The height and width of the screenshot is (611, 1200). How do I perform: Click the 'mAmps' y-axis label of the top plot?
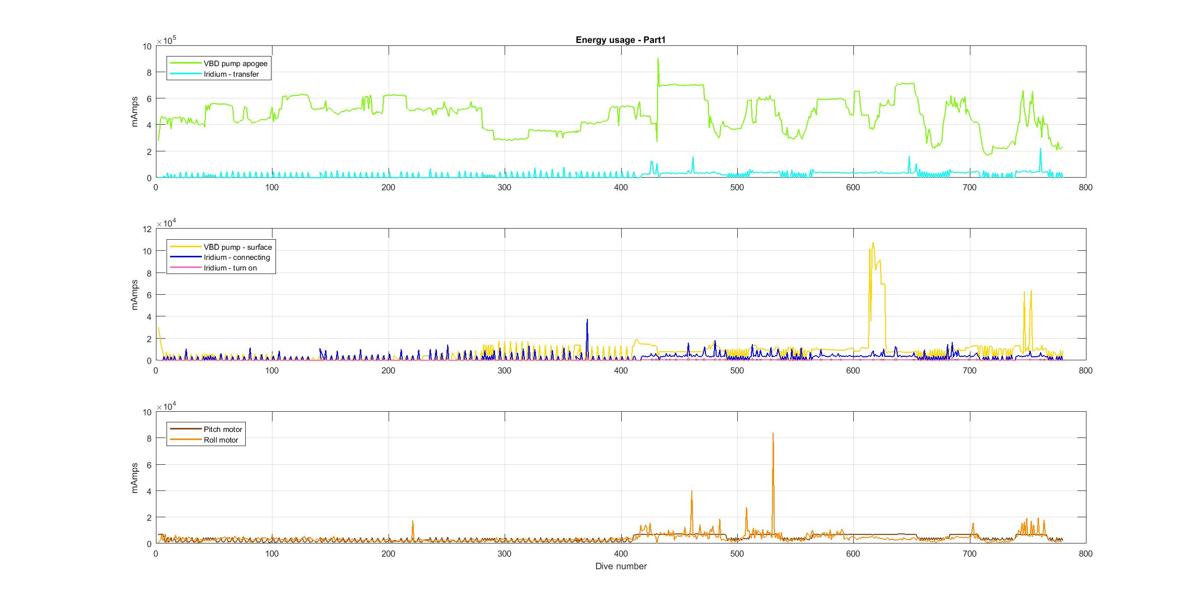tap(136, 112)
